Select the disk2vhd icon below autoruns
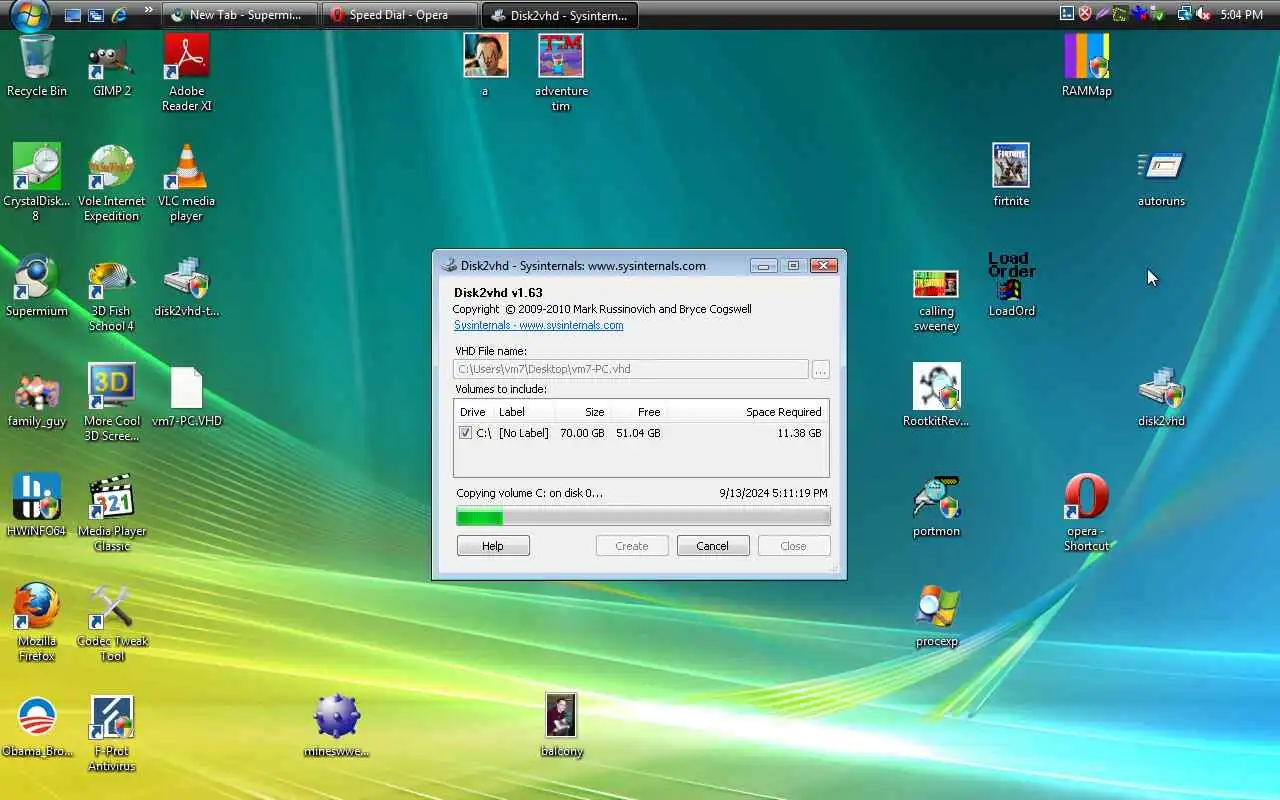The image size is (1280, 800). tap(1161, 396)
